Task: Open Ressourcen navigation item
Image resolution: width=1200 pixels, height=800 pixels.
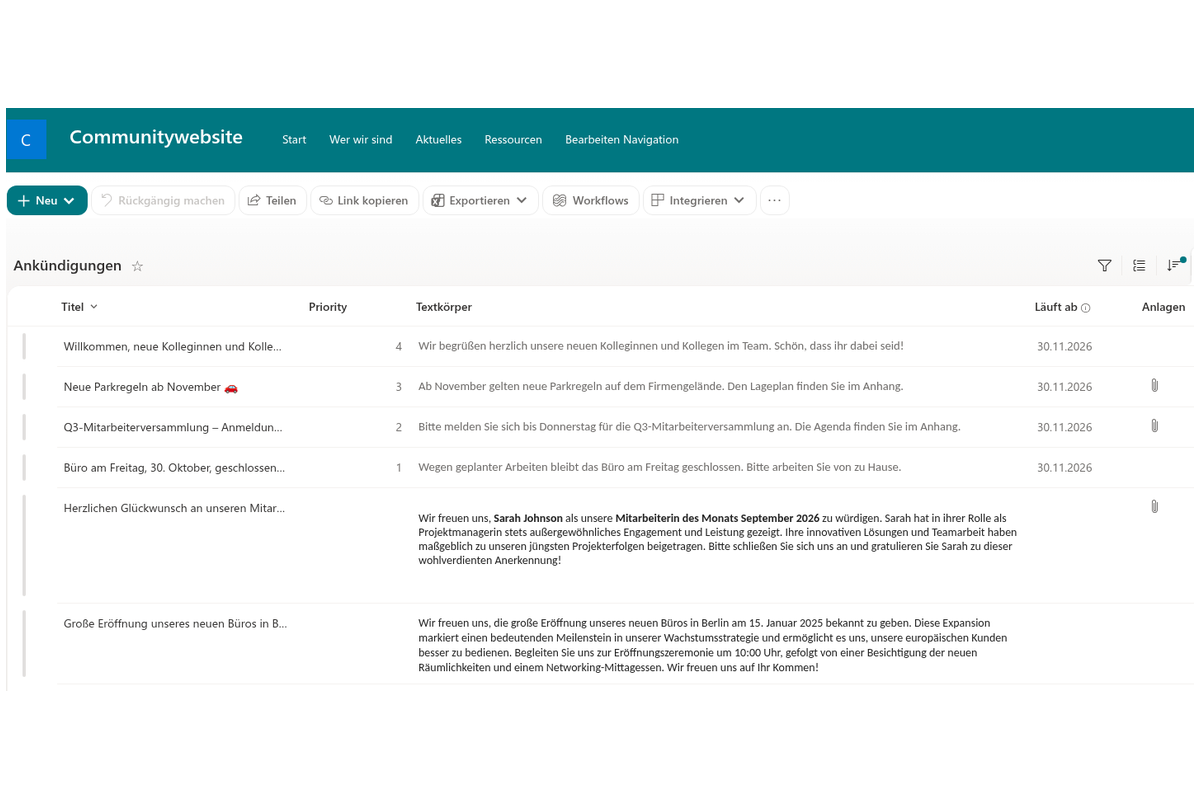Action: [x=513, y=140]
